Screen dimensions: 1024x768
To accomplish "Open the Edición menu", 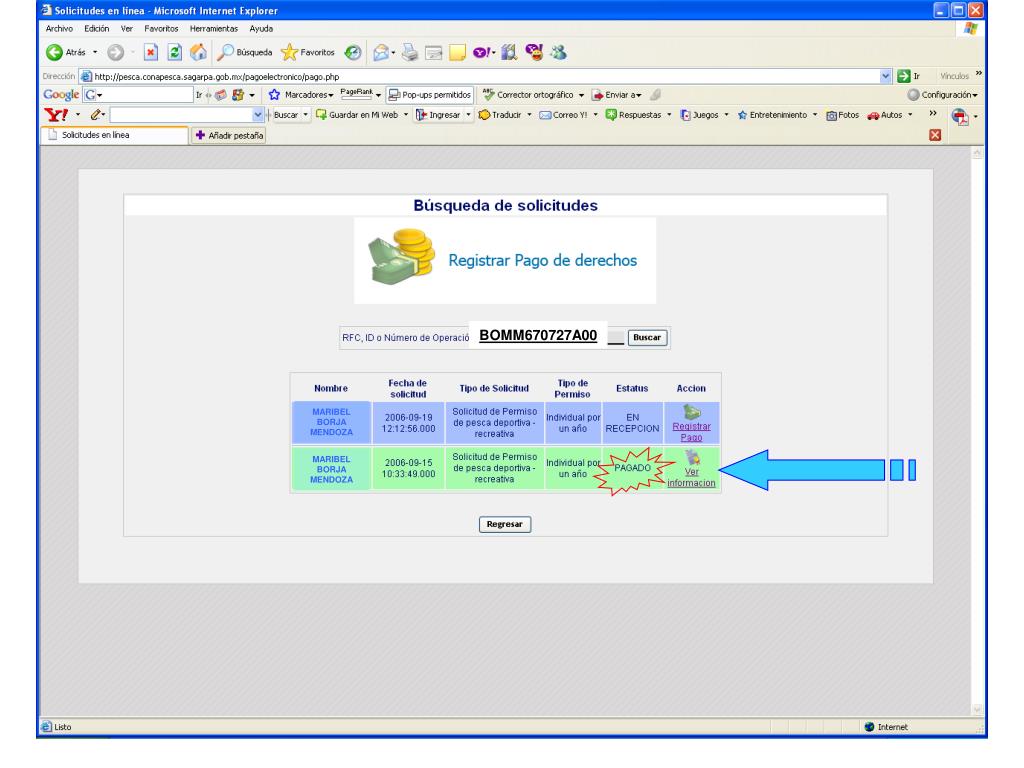I will tap(97, 29).
